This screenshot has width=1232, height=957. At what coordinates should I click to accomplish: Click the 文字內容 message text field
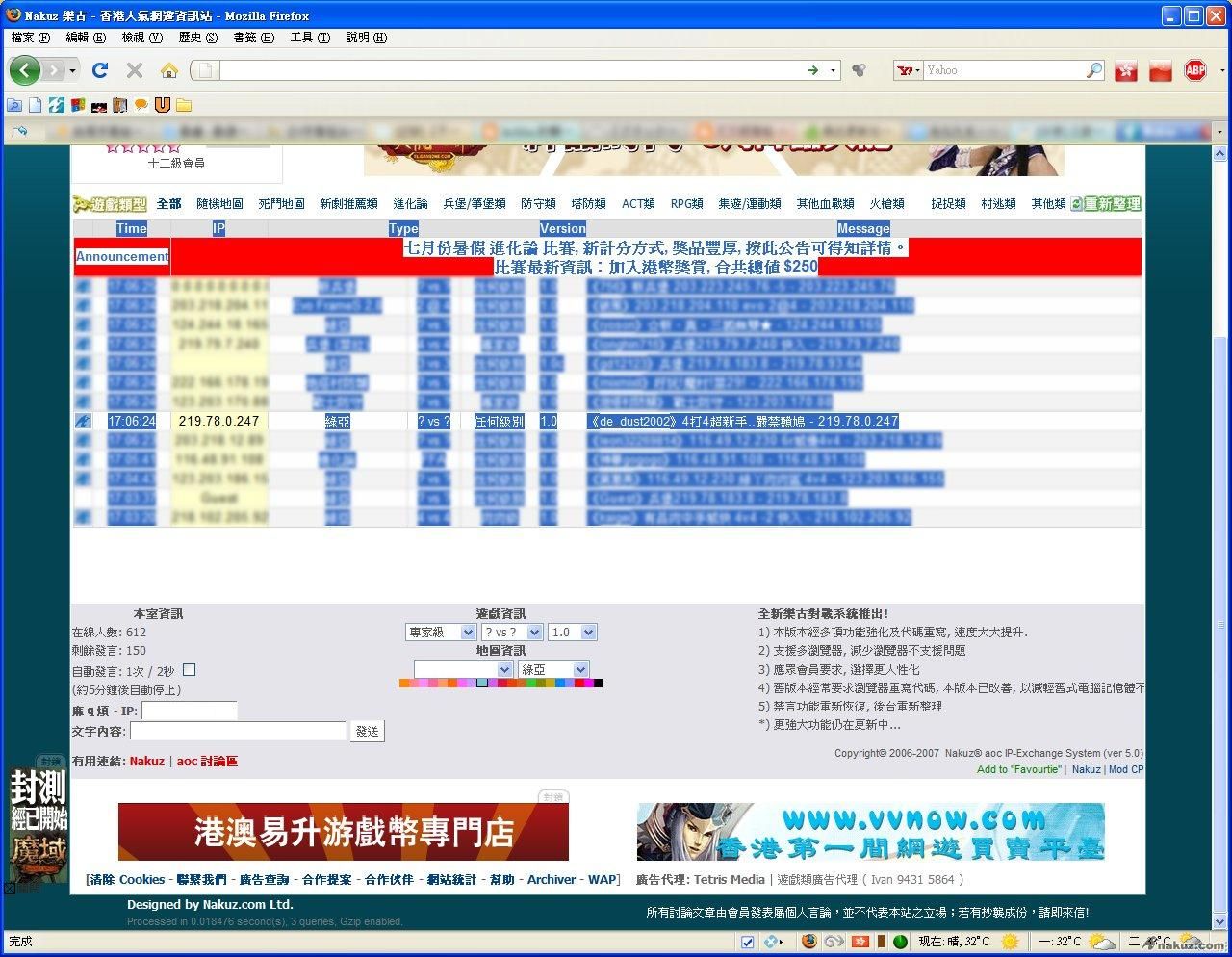point(237,731)
